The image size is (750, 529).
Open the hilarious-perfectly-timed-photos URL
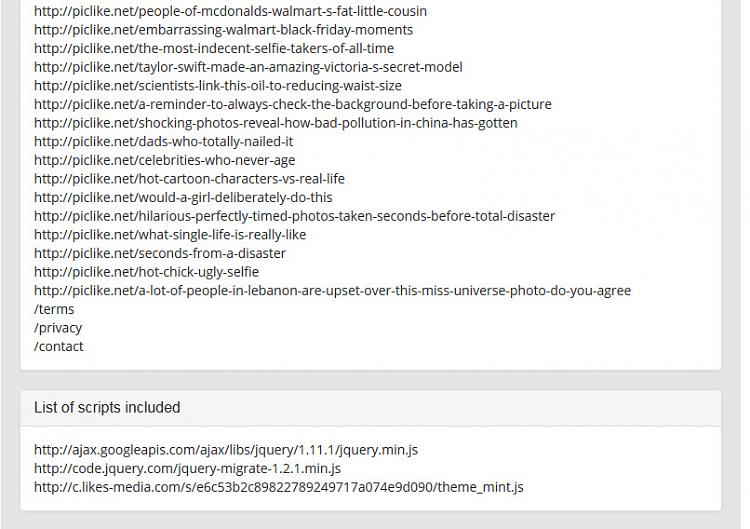coord(295,216)
